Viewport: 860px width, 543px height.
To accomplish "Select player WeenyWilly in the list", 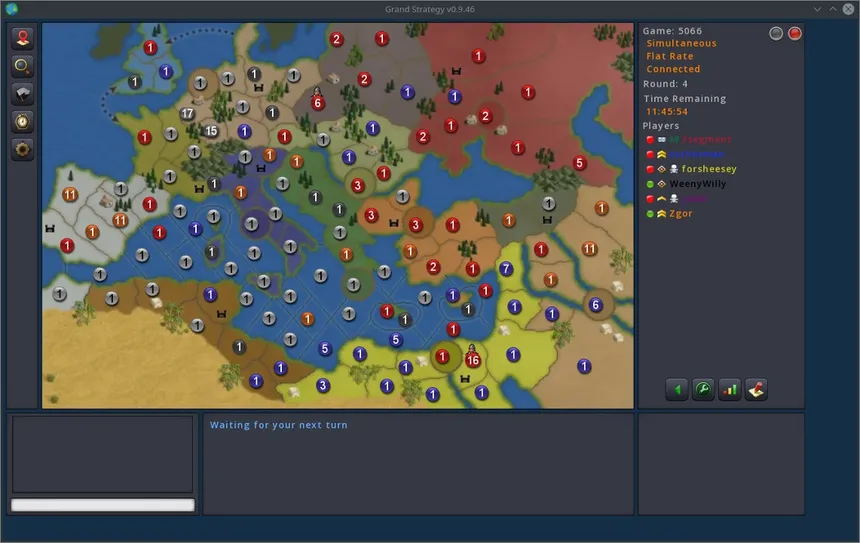I will (x=698, y=184).
